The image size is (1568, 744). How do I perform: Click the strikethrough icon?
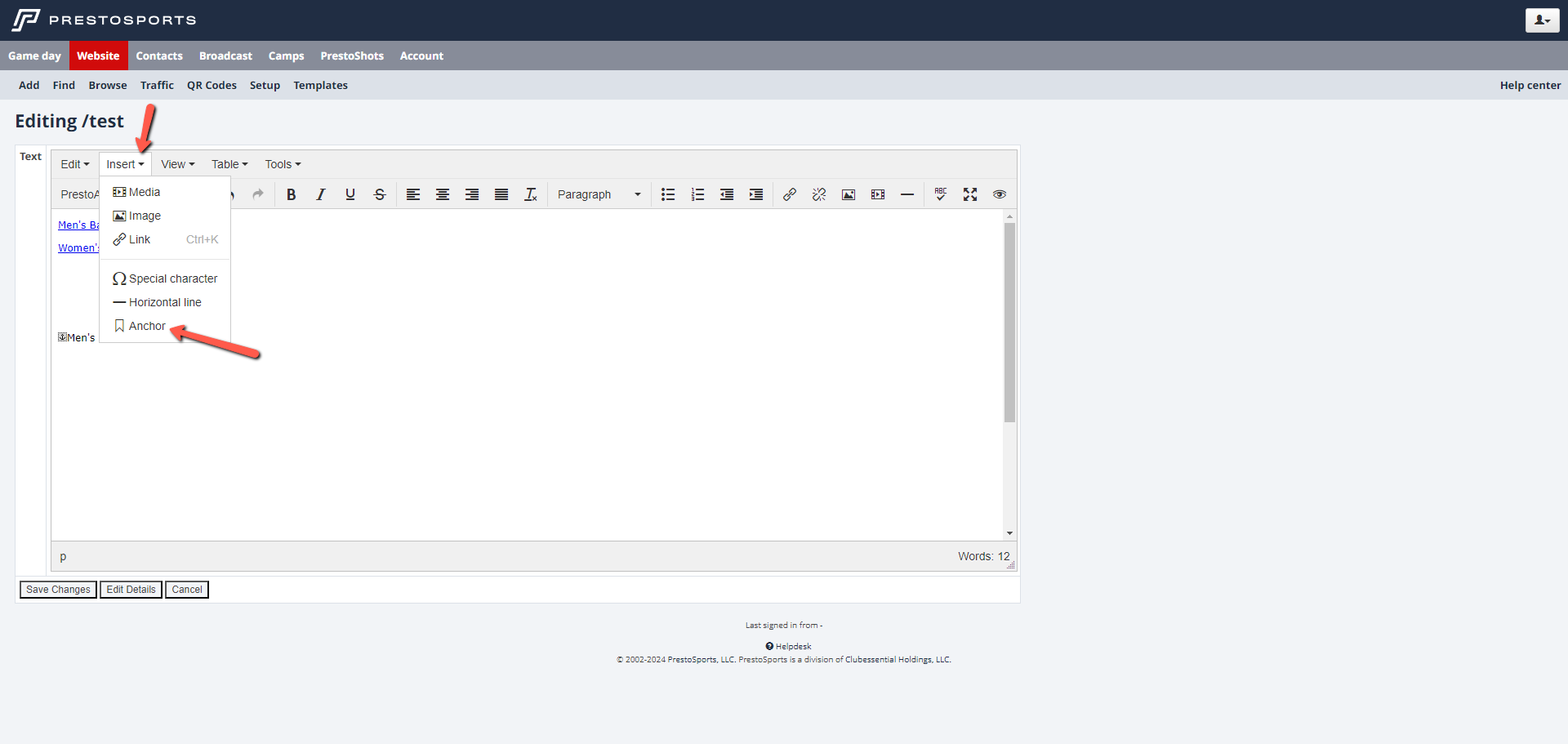coord(380,194)
